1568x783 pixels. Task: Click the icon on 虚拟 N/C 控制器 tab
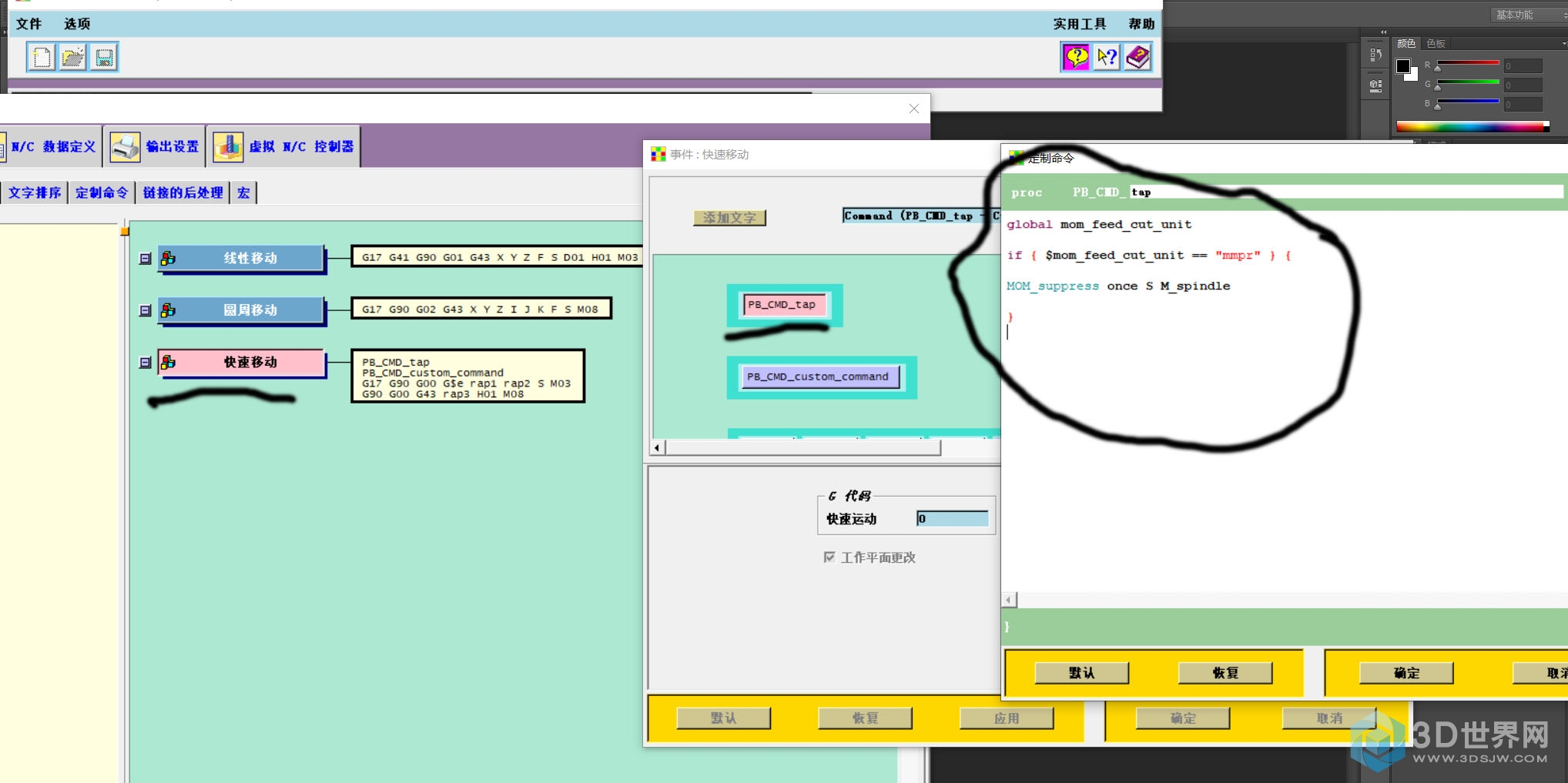coord(228,146)
